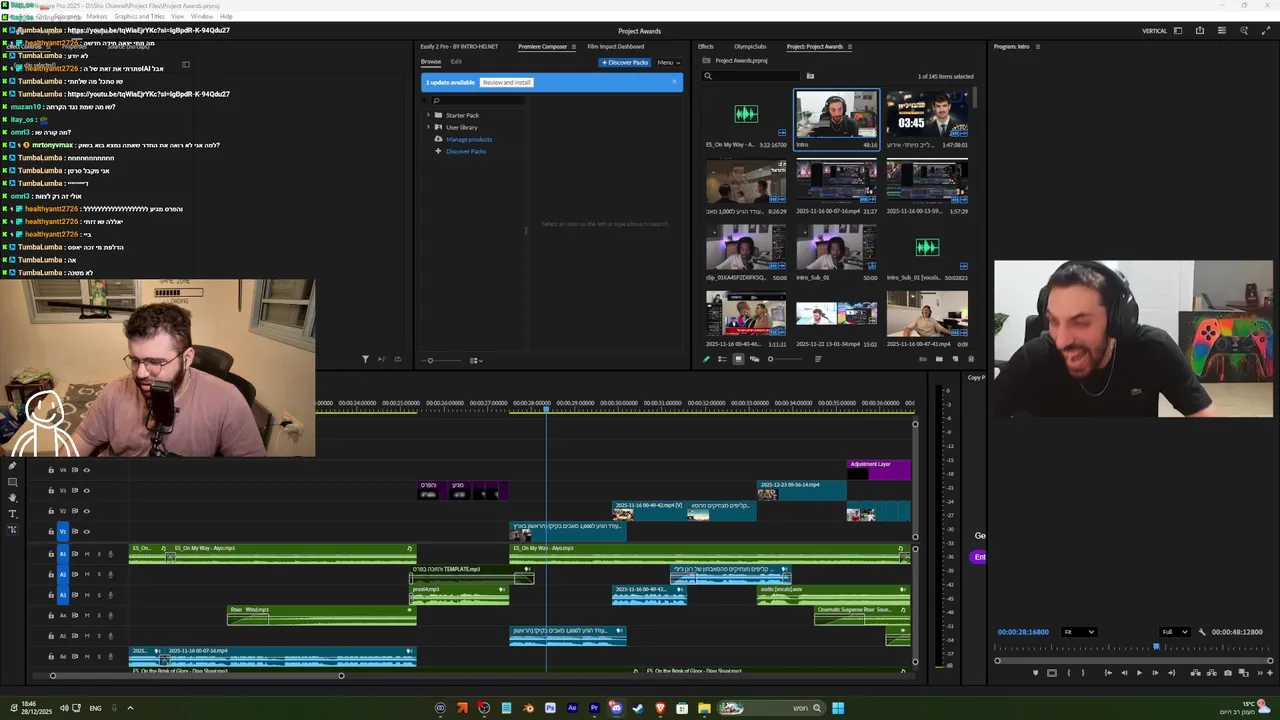Open the Manage products link
This screenshot has width=1280, height=720.
(x=469, y=139)
